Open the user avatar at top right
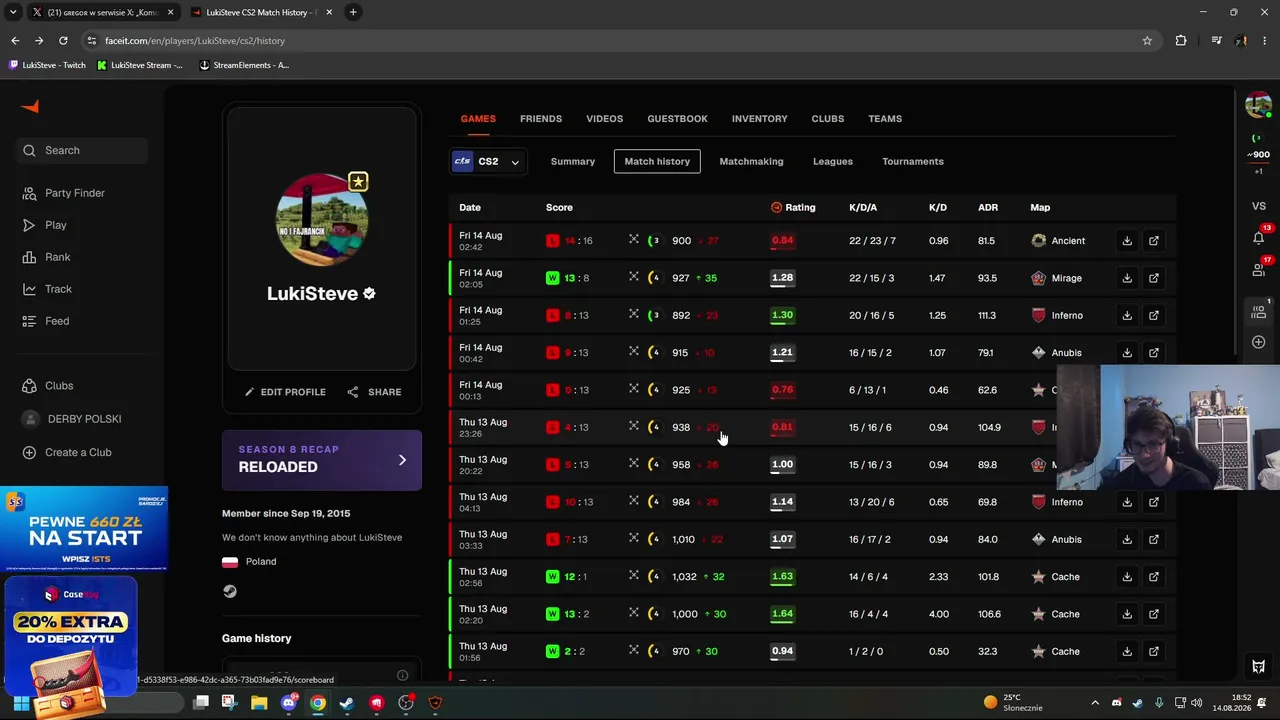Screen dimensions: 1280x720 pos(1258,105)
